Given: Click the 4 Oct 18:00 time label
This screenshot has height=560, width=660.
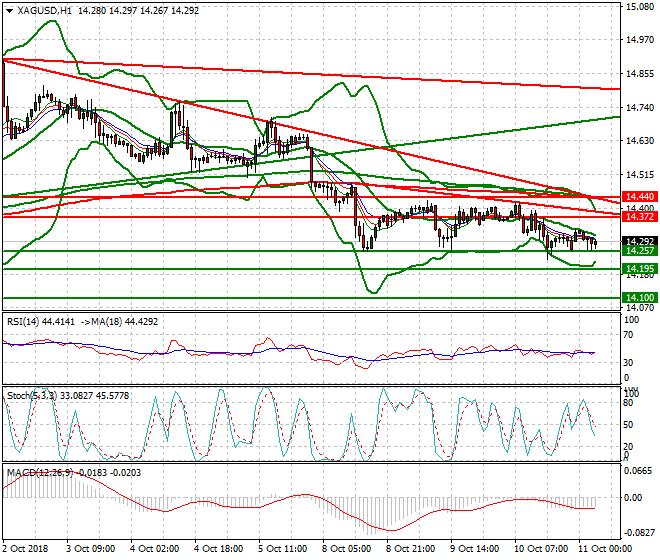Looking at the screenshot, I should (219, 549).
